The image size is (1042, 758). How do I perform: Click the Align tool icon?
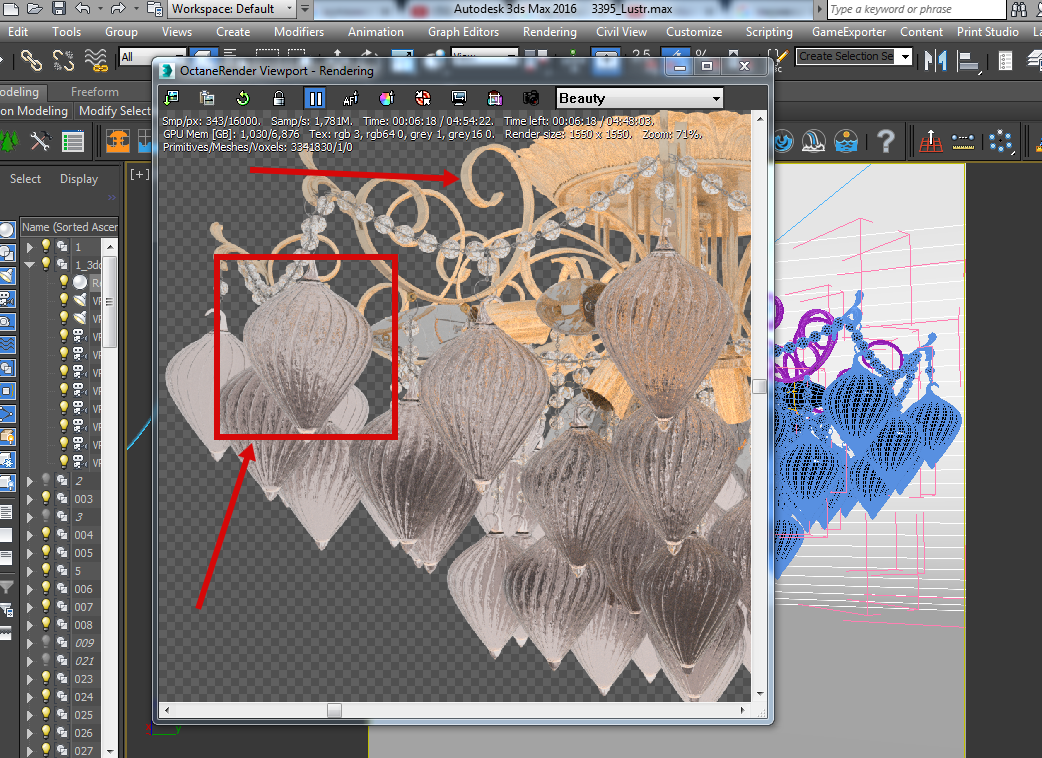point(968,62)
